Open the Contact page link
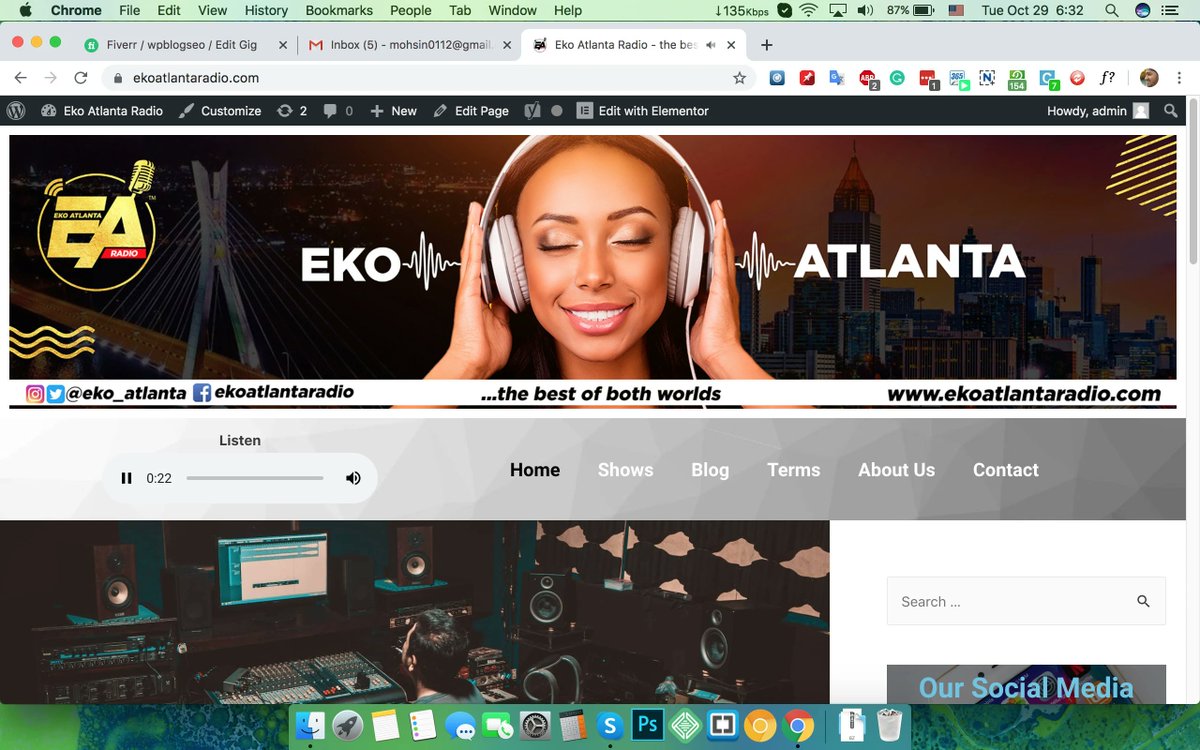 tap(1005, 469)
